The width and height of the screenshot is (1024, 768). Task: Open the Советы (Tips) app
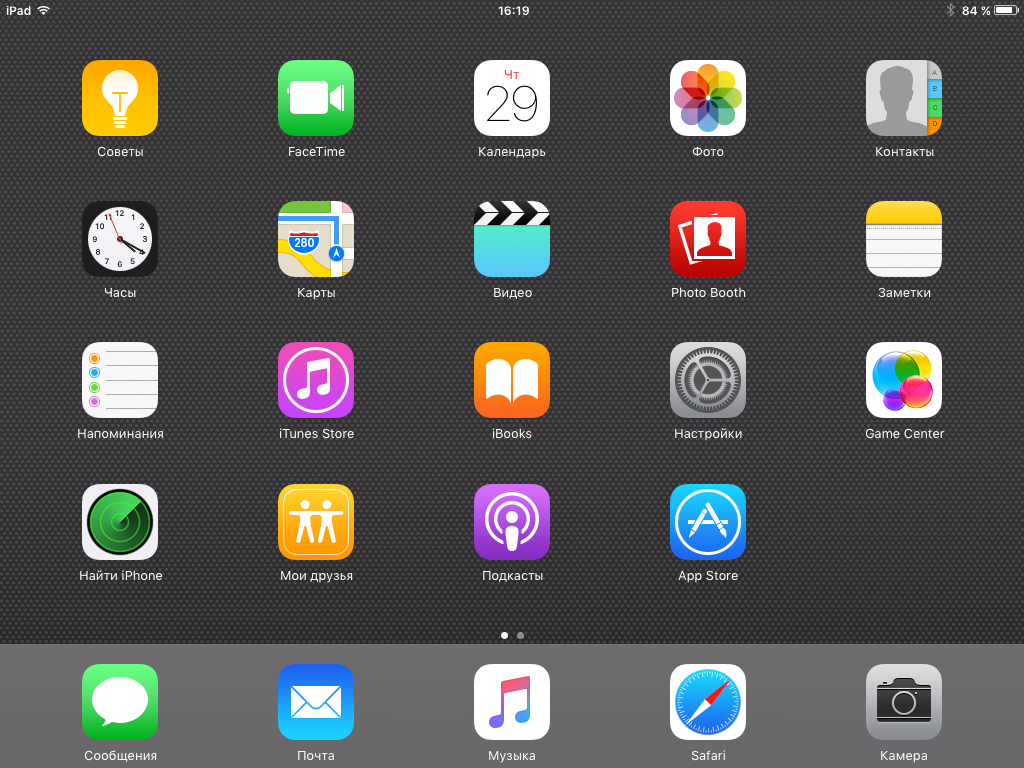[x=120, y=98]
